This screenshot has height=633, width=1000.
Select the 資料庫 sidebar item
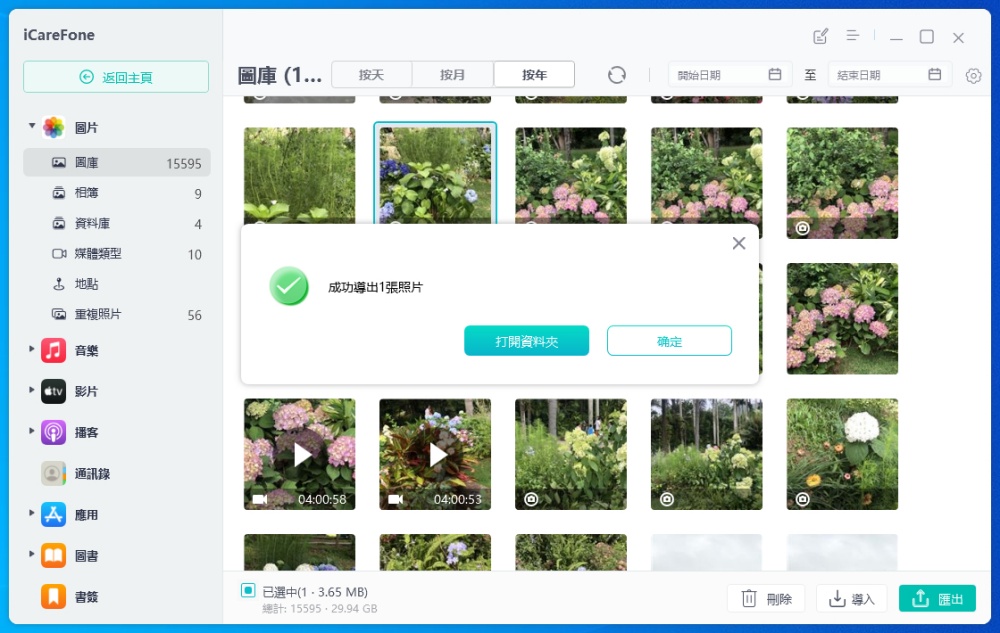(x=117, y=223)
